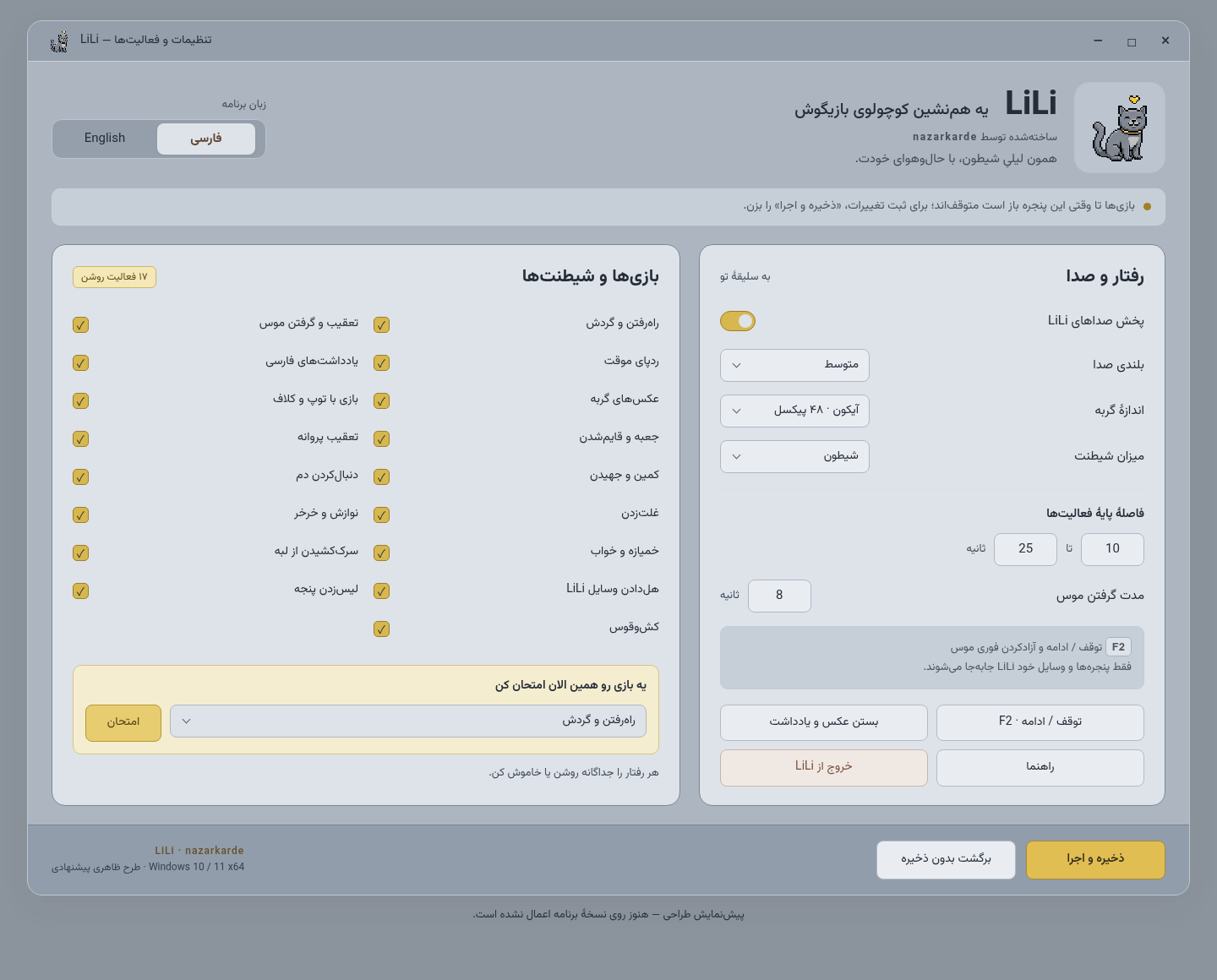Uncheck غلت‌زدن checkbox
This screenshot has height=980, width=1217.
382,515
